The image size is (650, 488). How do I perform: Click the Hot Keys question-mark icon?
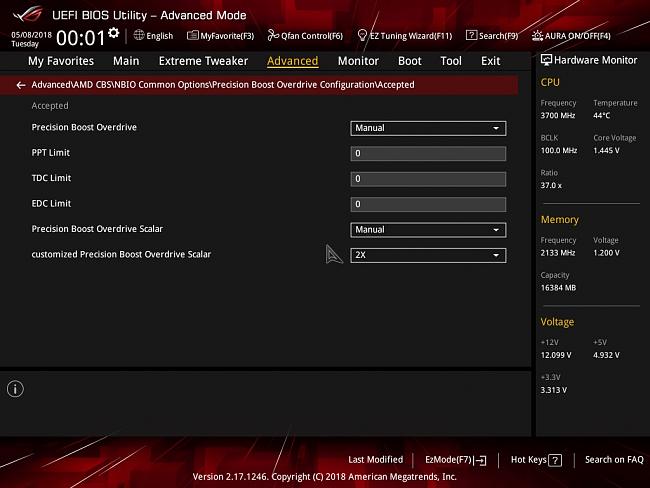pos(555,460)
